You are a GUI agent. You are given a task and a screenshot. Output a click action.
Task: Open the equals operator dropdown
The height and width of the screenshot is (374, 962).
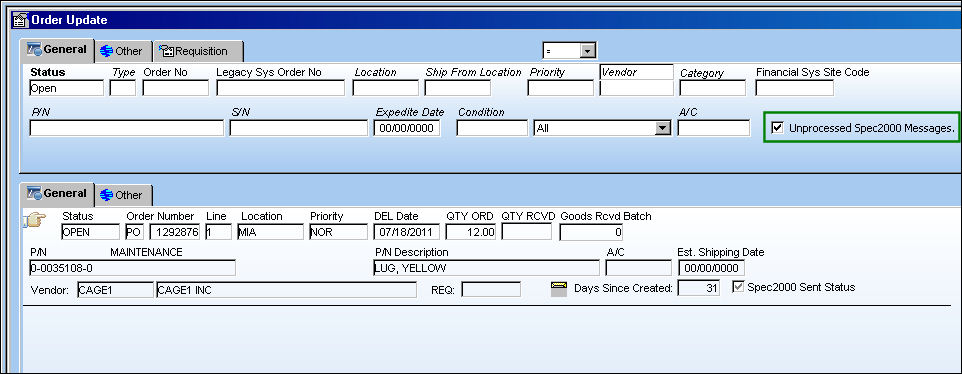[x=588, y=50]
